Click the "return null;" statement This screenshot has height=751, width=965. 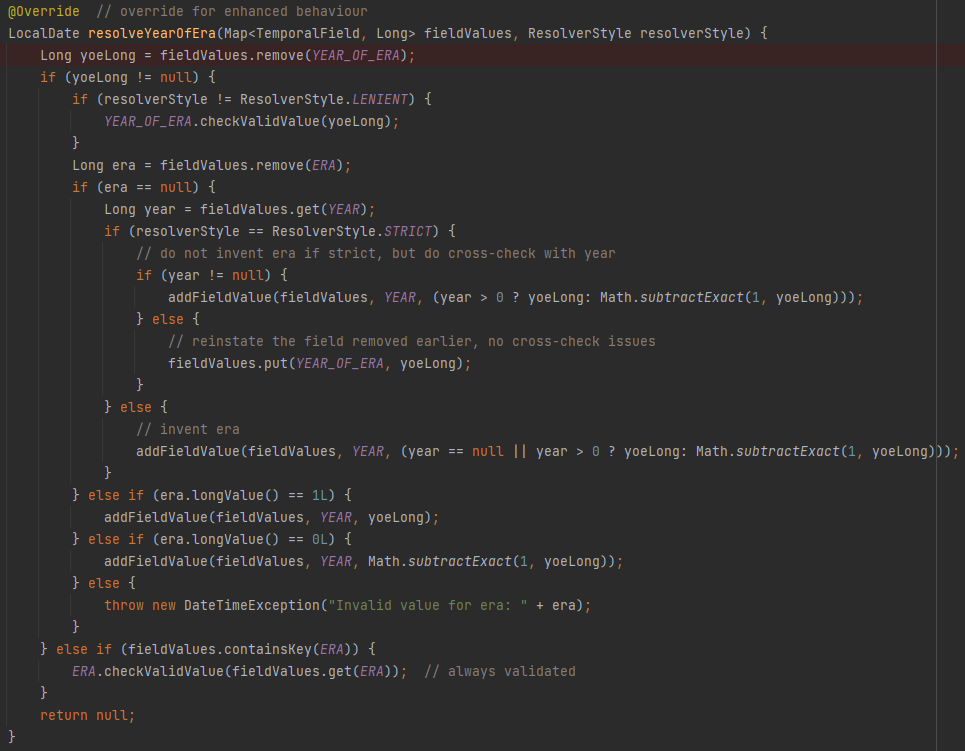click(x=87, y=715)
